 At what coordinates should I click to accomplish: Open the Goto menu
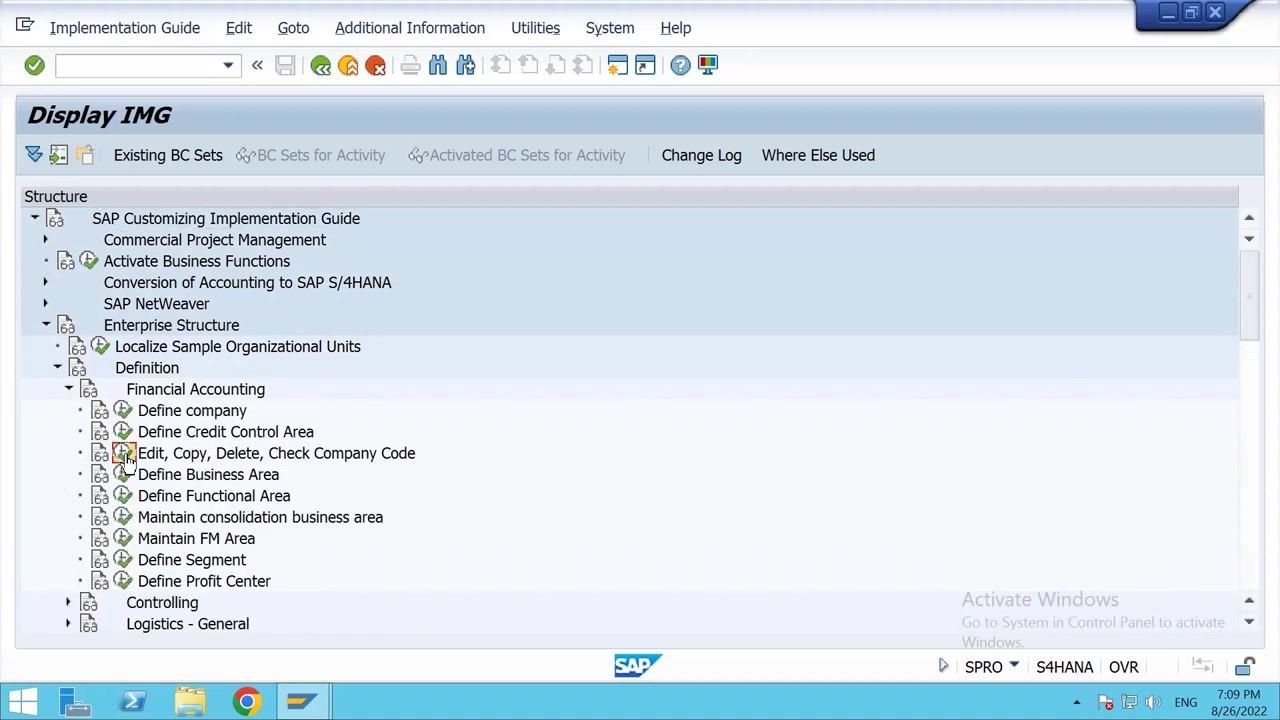(293, 28)
